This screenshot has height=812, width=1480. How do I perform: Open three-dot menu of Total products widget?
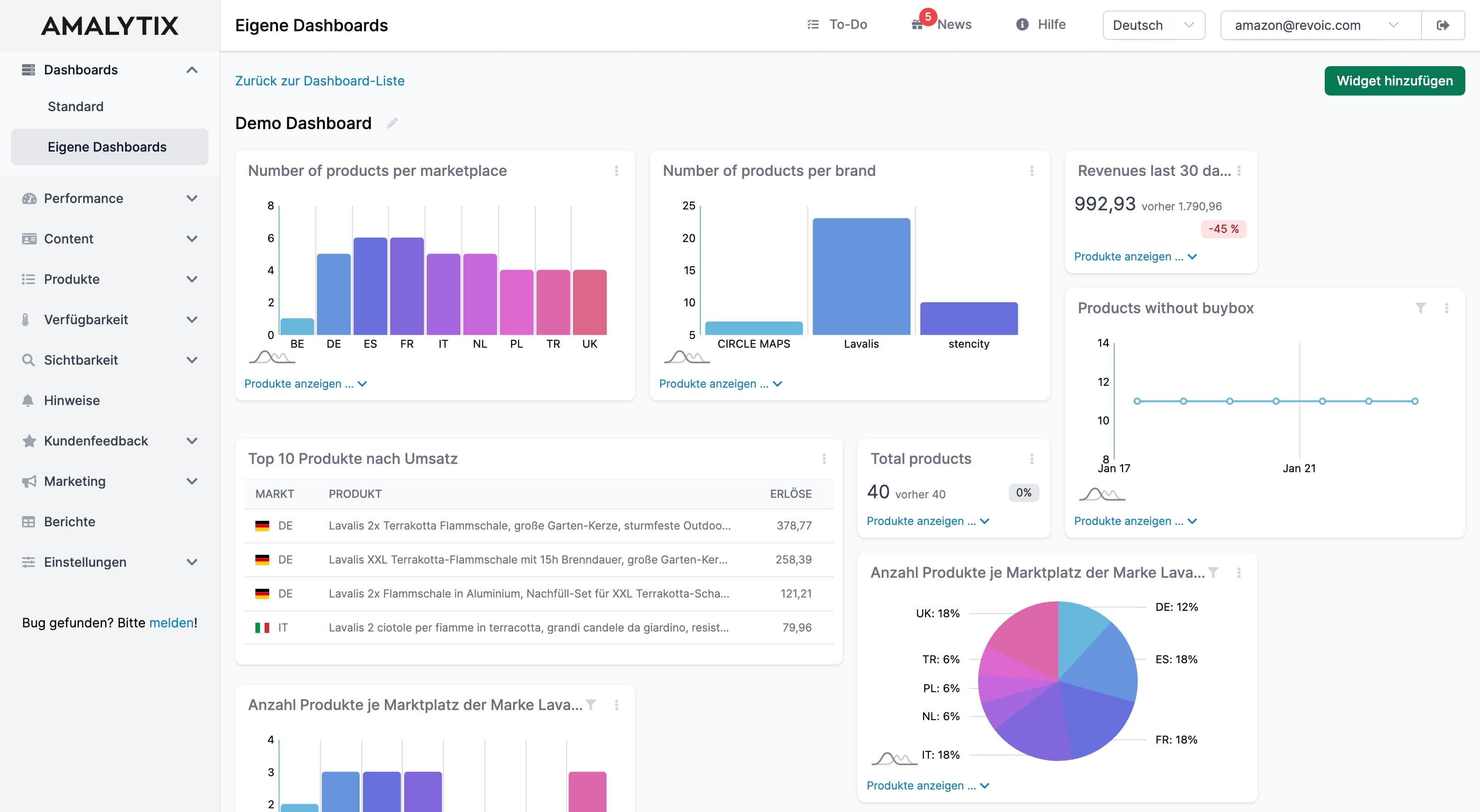[x=1032, y=458]
